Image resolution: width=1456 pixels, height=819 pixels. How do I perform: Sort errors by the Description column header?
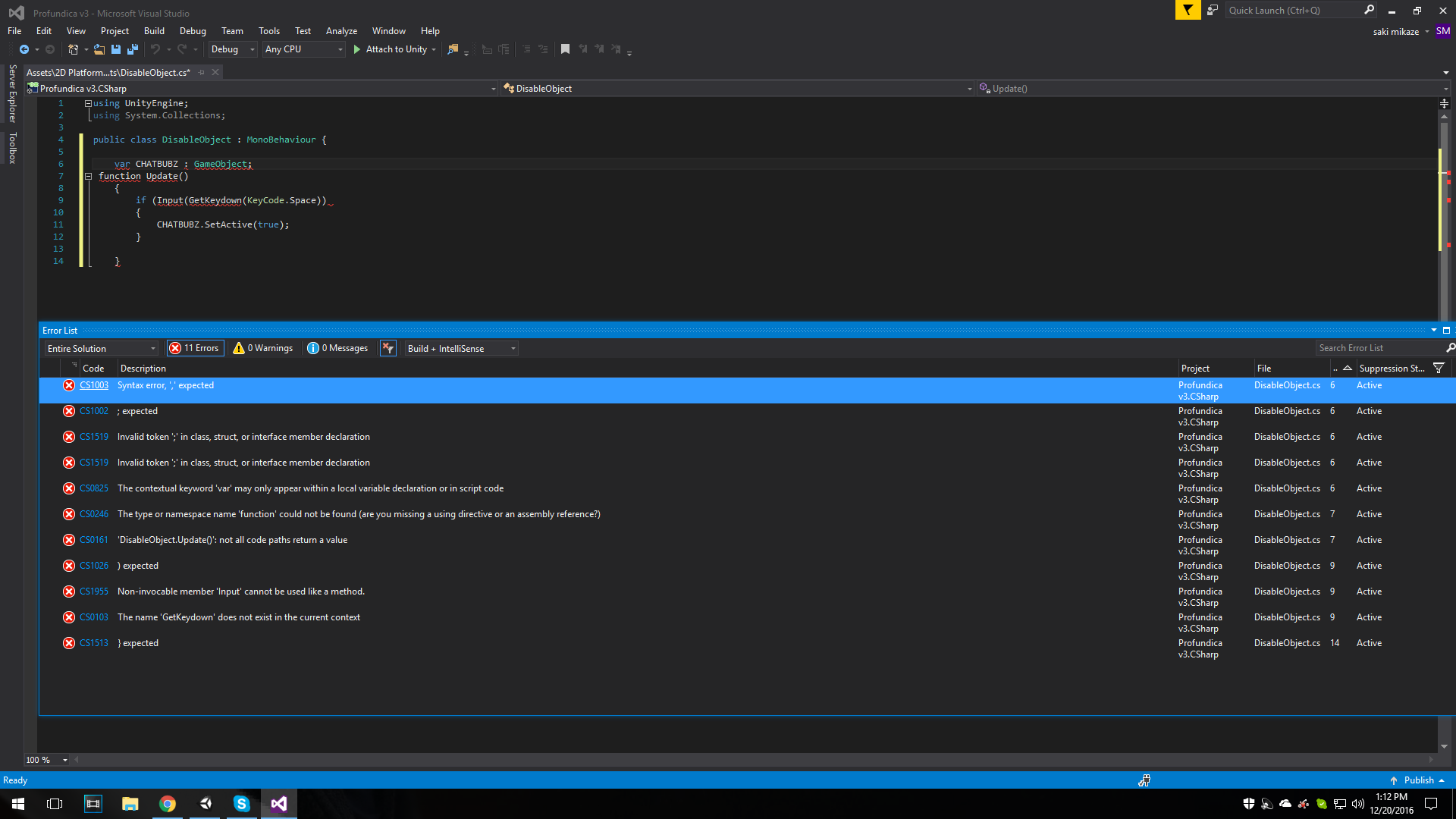point(143,369)
